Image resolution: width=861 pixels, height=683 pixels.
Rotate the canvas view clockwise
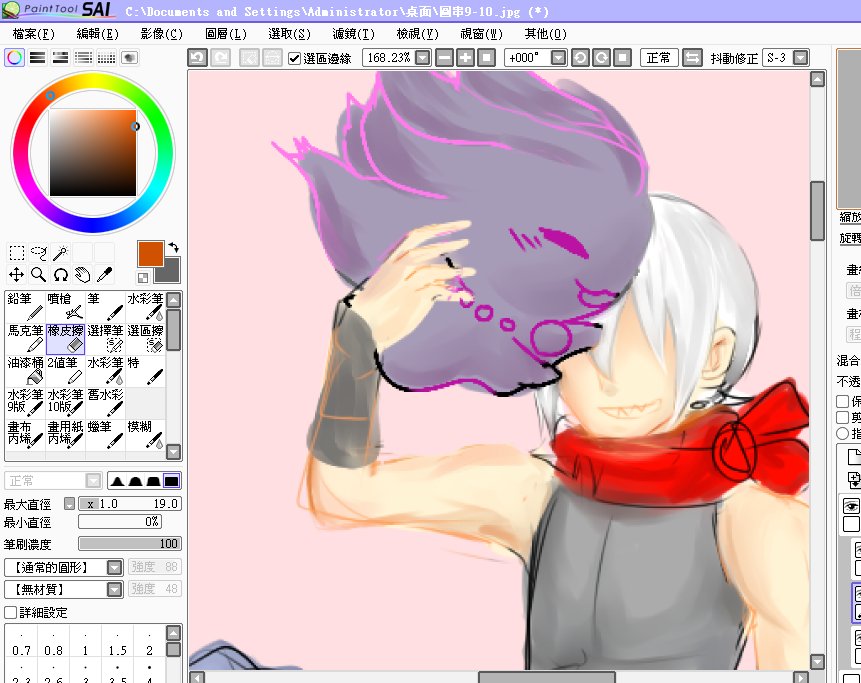click(601, 58)
